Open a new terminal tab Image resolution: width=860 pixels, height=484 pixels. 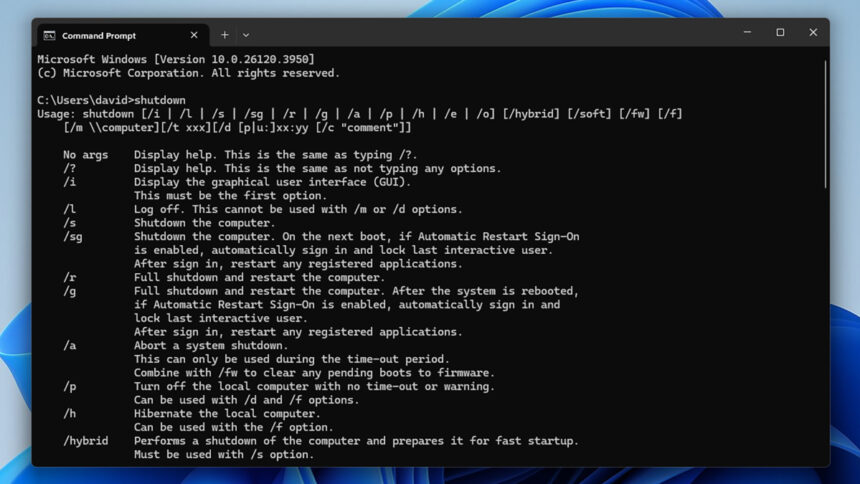225,35
